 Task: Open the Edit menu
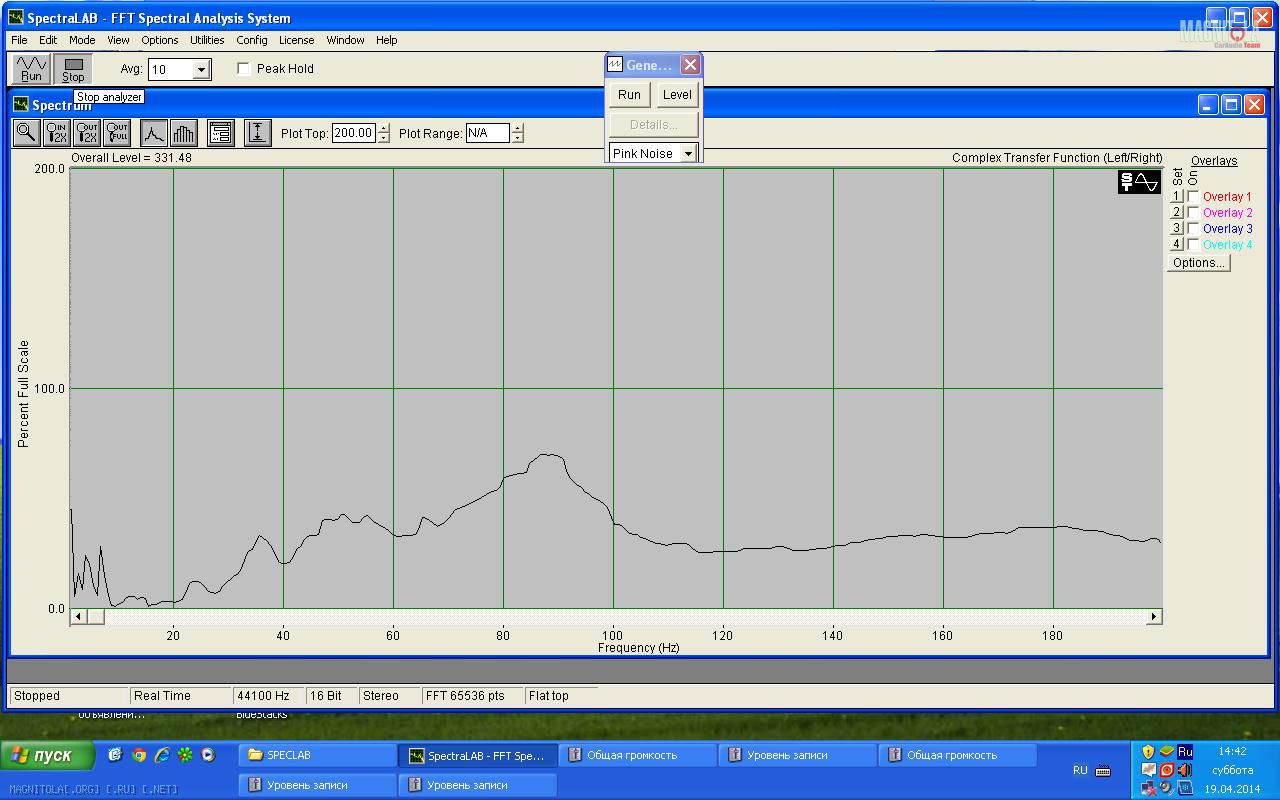point(48,40)
